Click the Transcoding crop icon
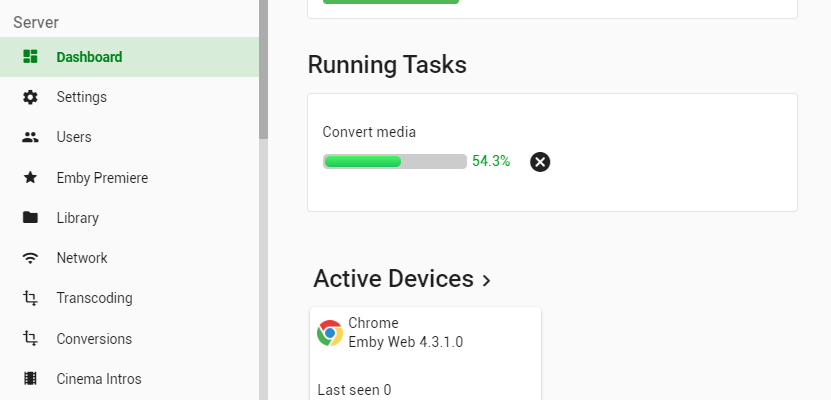This screenshot has width=831, height=400. (31, 298)
